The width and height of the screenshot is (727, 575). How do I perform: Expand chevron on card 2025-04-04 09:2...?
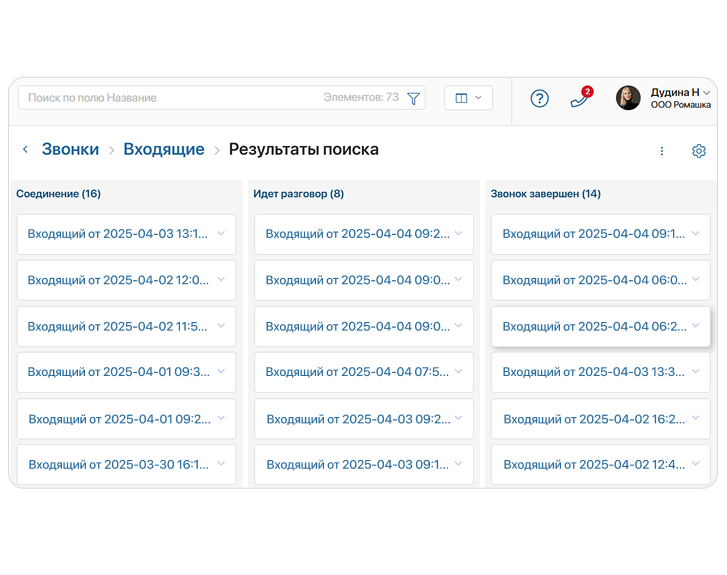coord(459,233)
